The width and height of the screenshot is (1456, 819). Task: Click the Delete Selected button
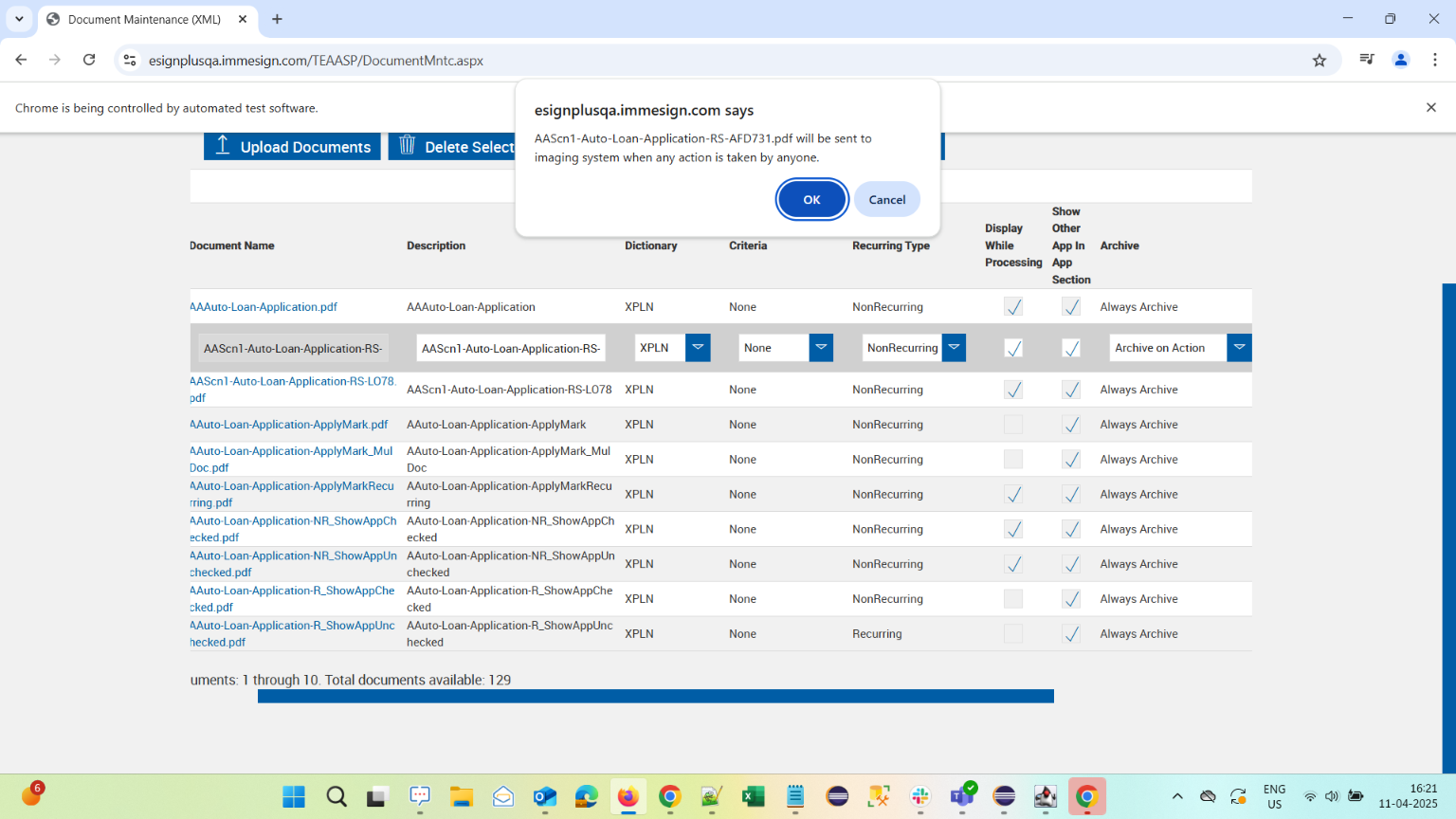click(x=452, y=146)
